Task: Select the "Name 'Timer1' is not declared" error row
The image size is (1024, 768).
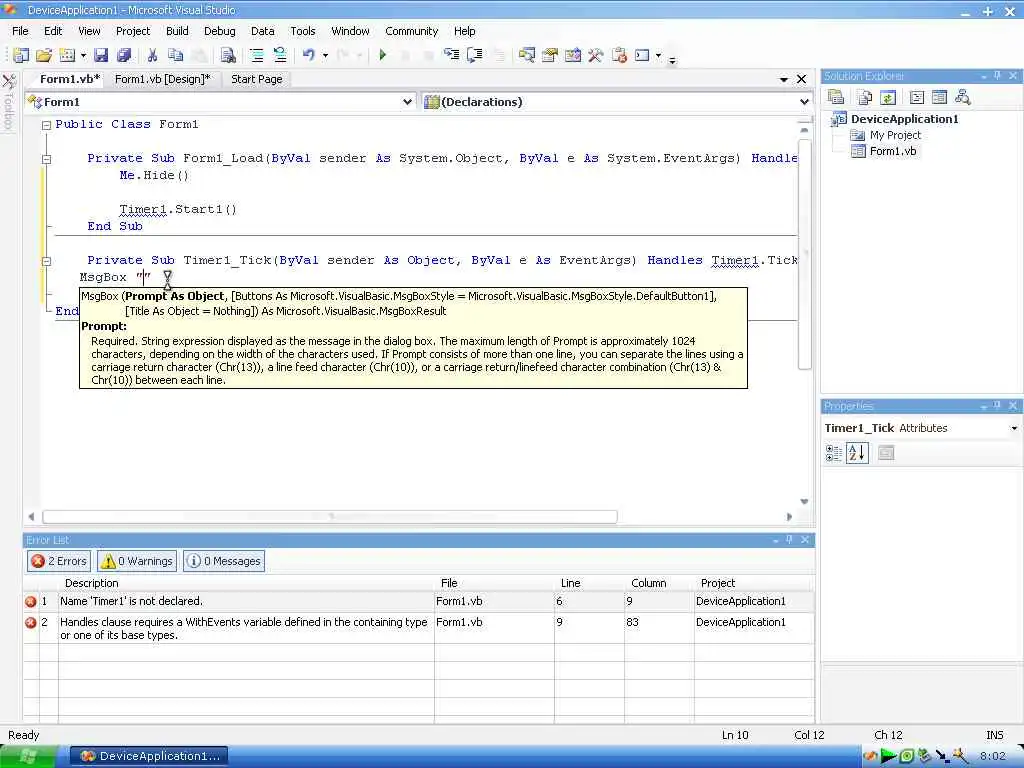Action: tap(418, 601)
